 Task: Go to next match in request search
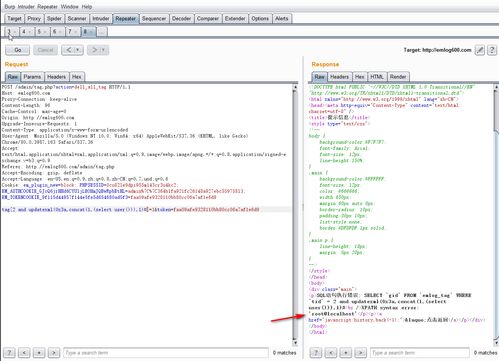[x=54, y=352]
